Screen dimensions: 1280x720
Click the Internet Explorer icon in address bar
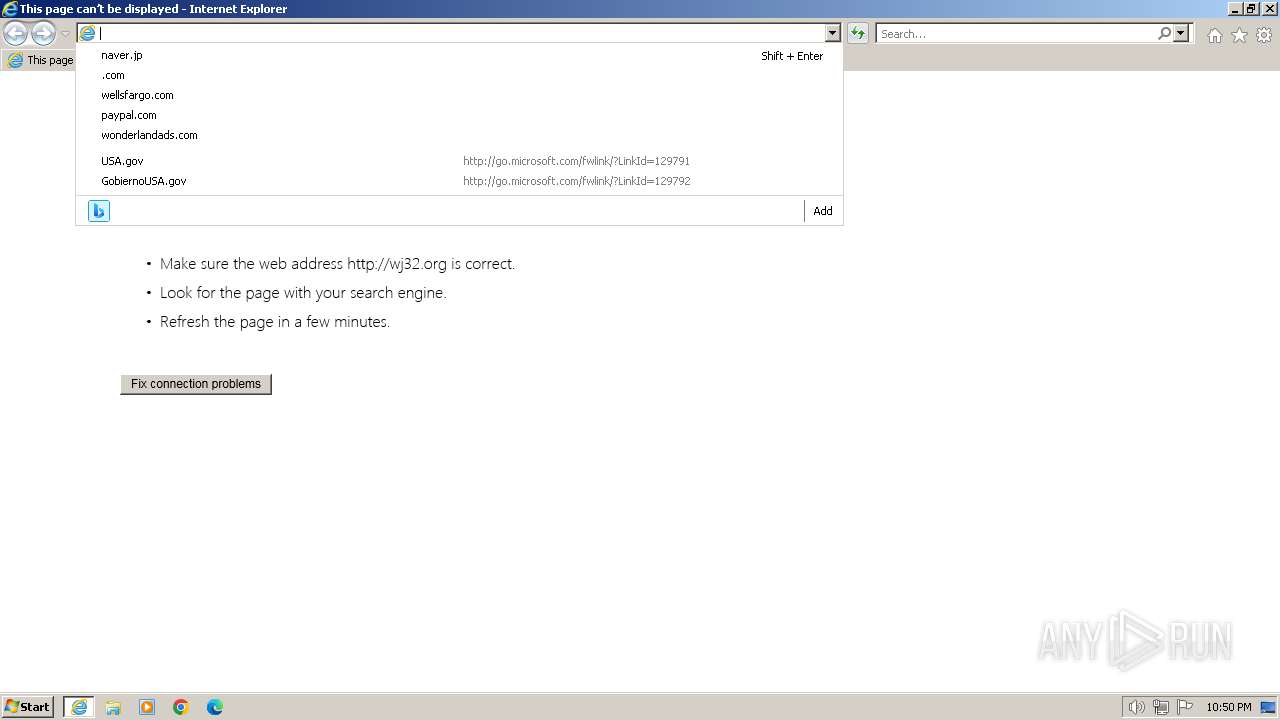coord(87,33)
